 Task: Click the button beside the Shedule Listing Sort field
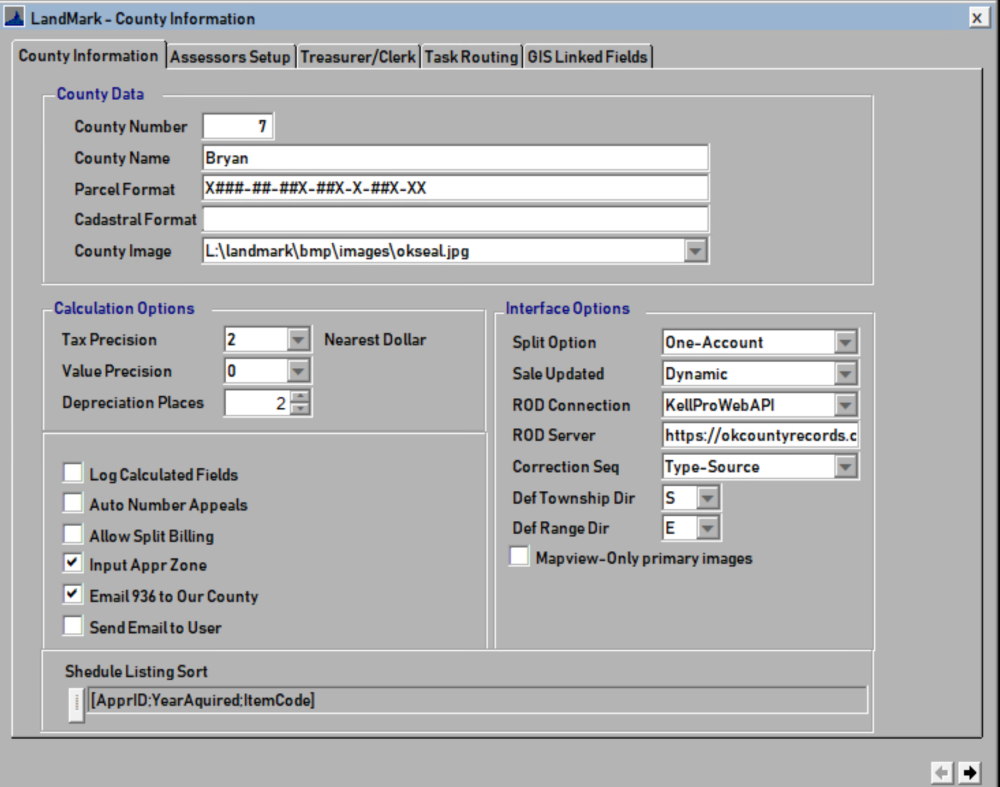pyautogui.click(x=75, y=704)
